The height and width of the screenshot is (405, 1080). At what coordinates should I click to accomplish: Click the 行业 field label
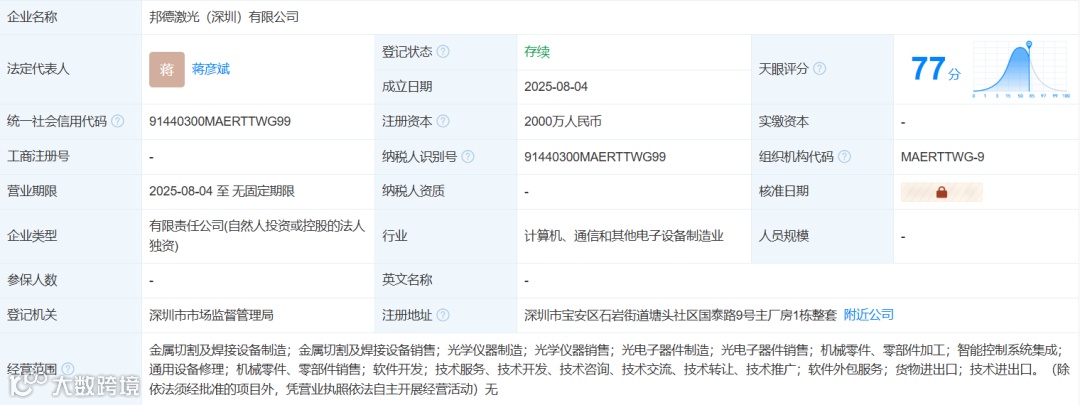[x=395, y=236]
